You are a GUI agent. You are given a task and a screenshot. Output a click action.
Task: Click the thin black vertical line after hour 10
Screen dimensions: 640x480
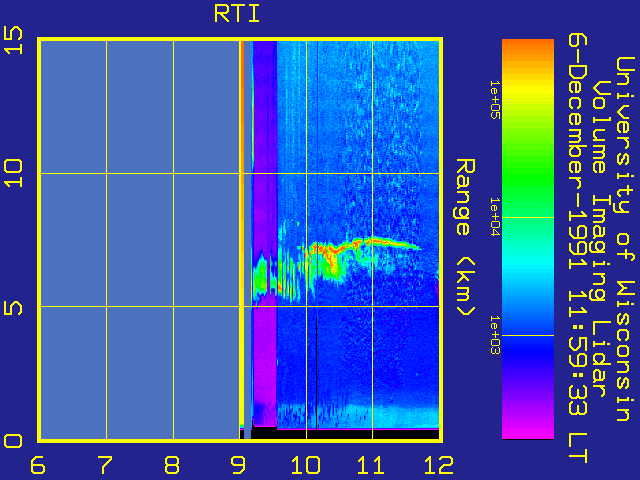coord(316,373)
